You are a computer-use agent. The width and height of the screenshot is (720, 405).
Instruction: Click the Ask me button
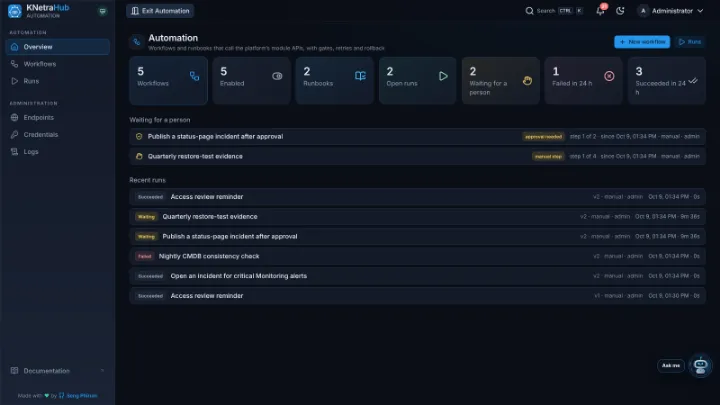pyautogui.click(x=671, y=366)
